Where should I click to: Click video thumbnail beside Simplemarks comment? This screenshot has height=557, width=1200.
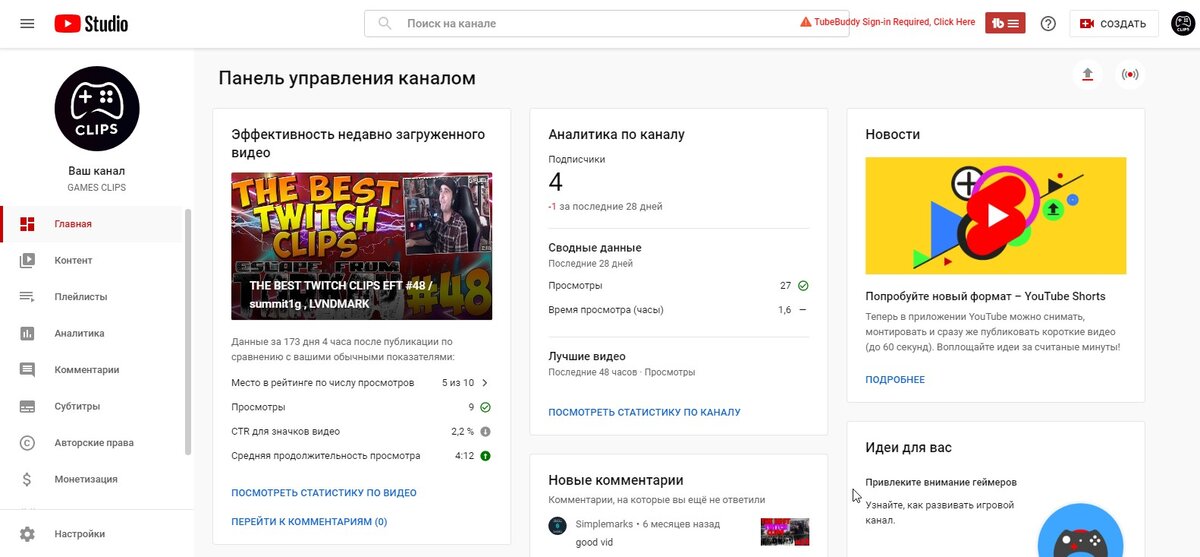point(785,531)
